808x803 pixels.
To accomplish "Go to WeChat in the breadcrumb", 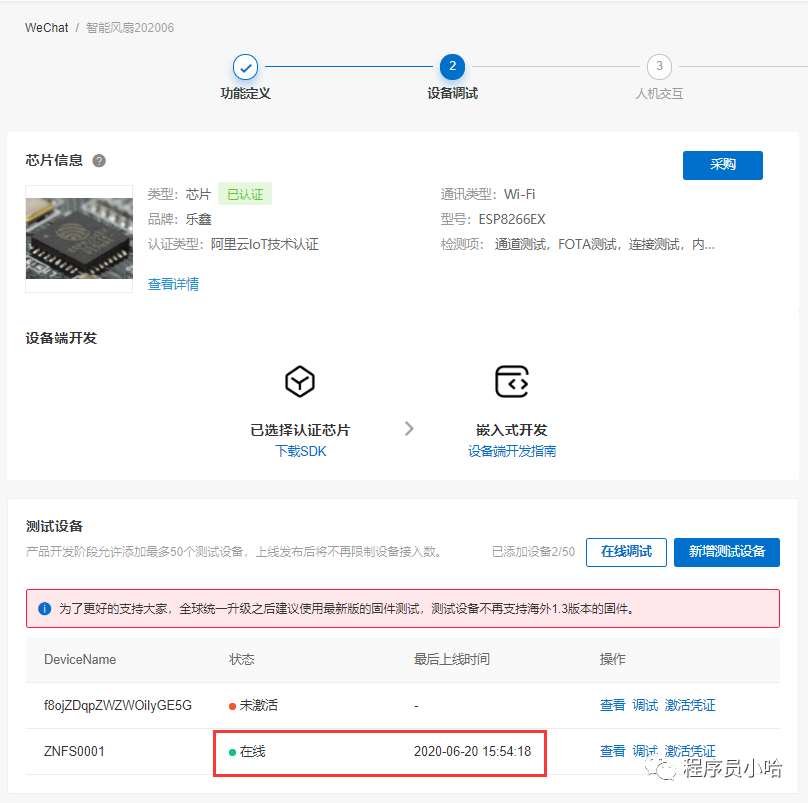I will click(47, 28).
